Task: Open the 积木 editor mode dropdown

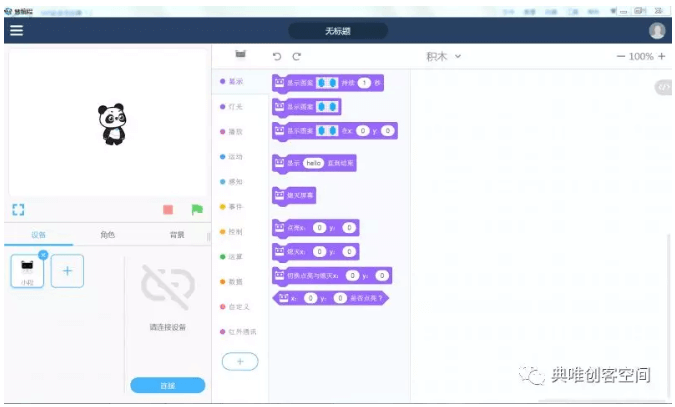Action: (443, 56)
